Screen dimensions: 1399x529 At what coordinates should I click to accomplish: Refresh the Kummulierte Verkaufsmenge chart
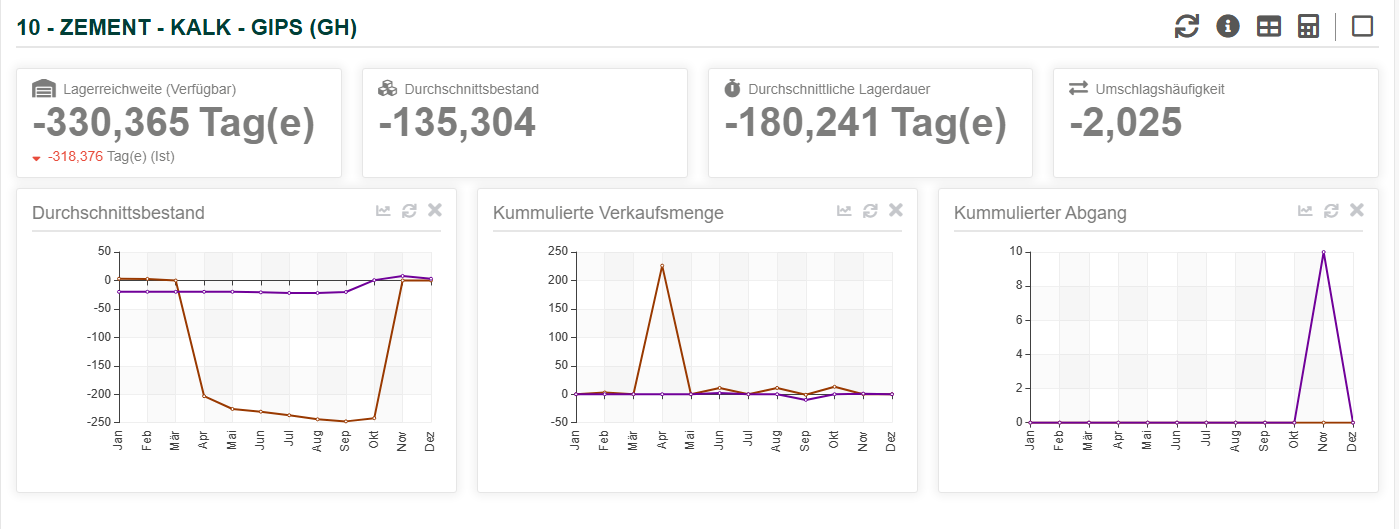(870, 210)
